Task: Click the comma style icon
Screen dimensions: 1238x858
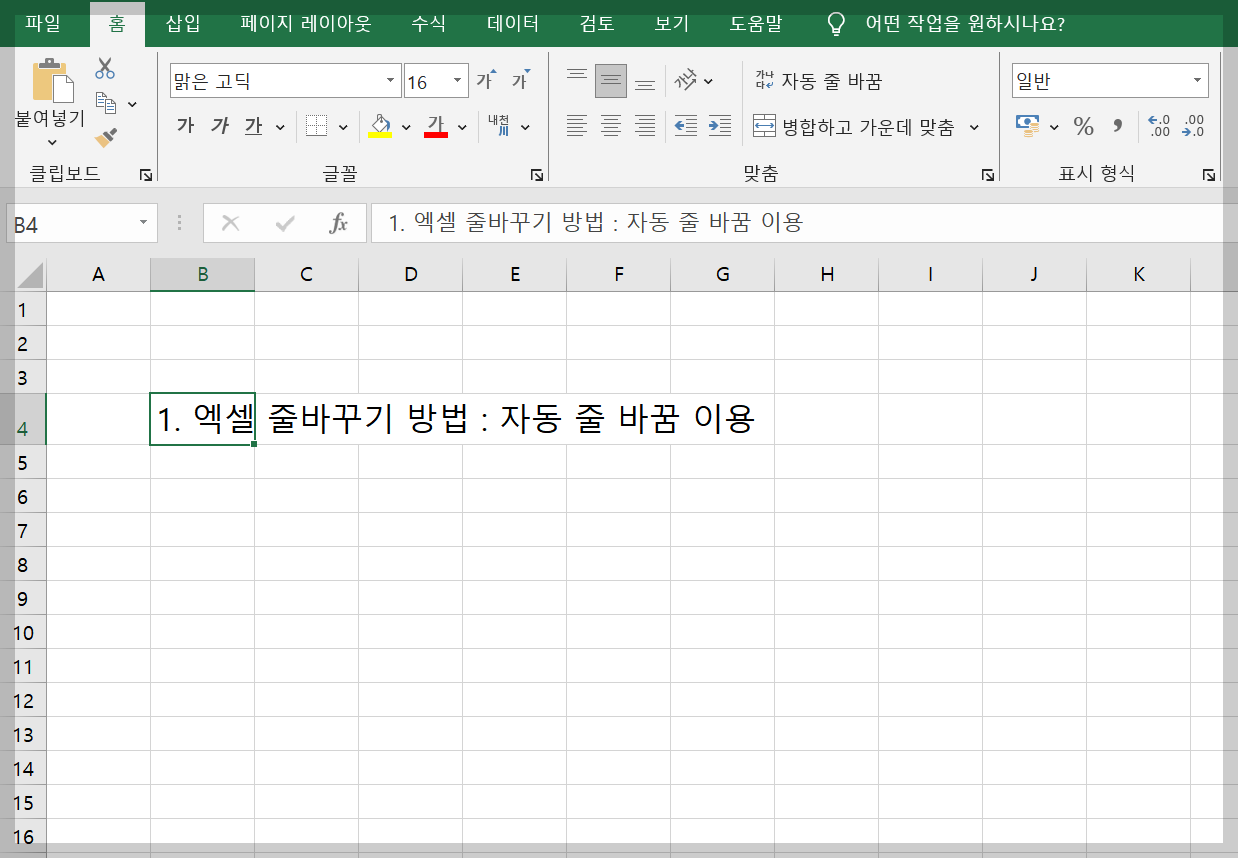Action: pos(1117,127)
